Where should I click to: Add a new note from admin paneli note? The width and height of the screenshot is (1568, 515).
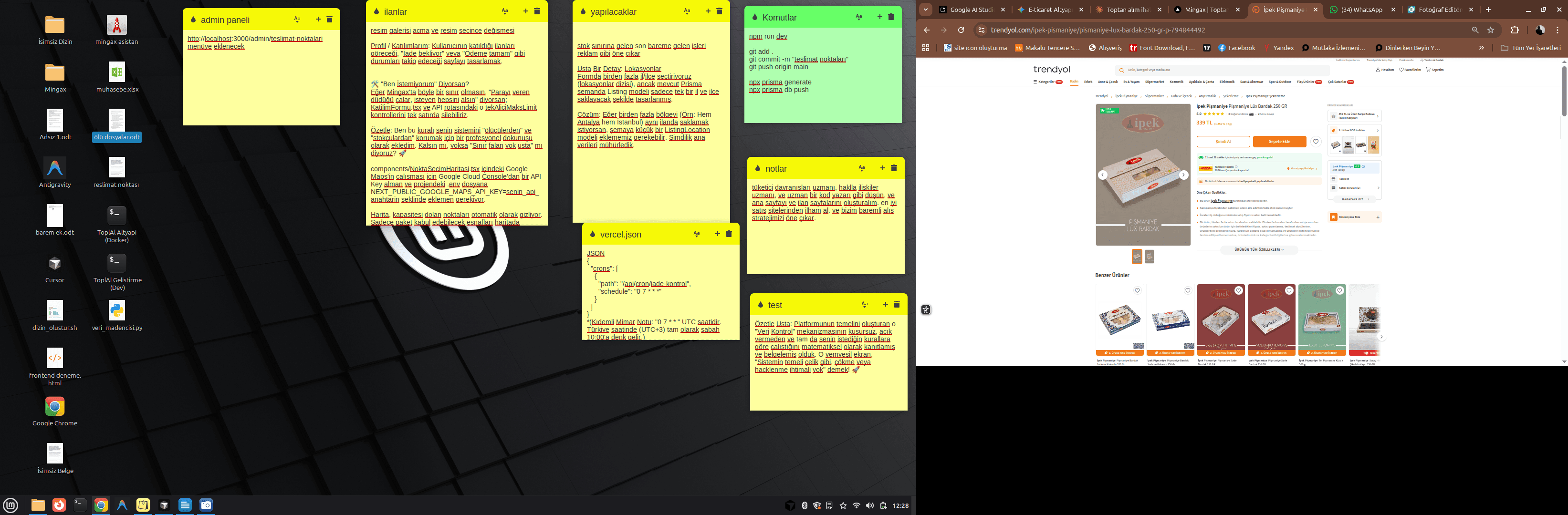point(318,20)
